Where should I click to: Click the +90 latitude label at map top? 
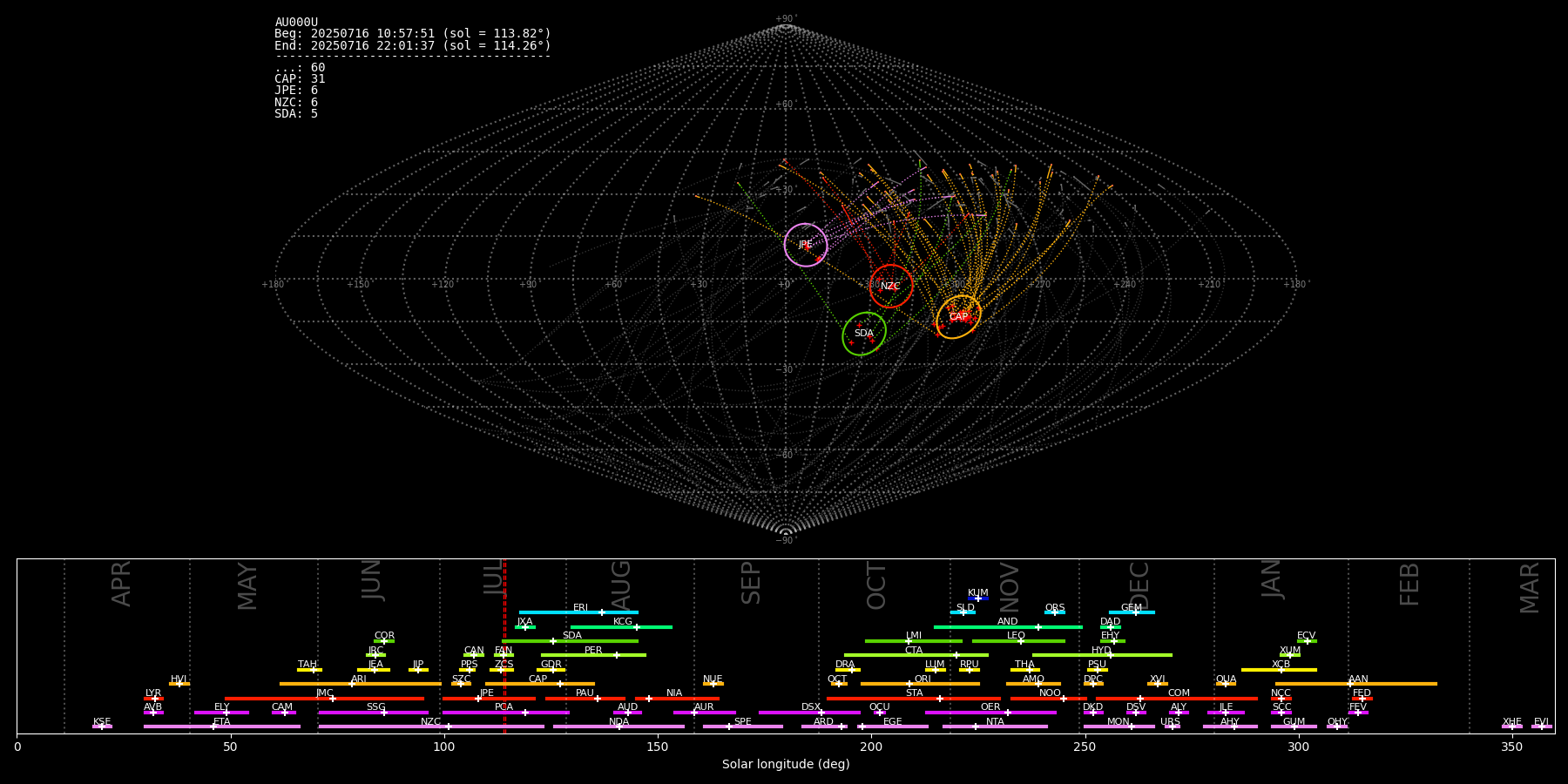pos(786,19)
